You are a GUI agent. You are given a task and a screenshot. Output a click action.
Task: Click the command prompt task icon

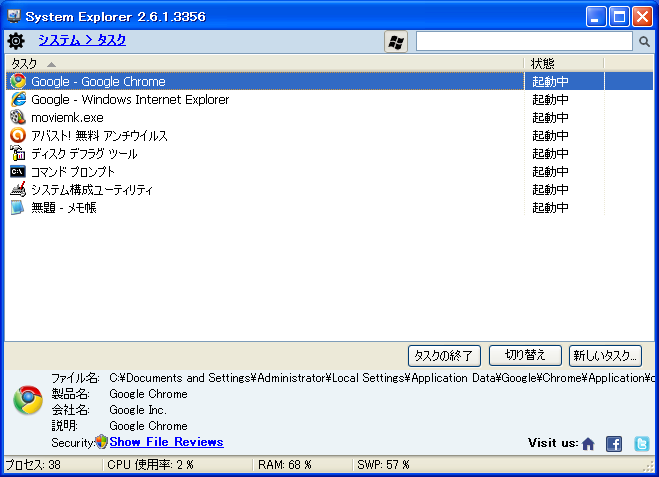click(18, 171)
